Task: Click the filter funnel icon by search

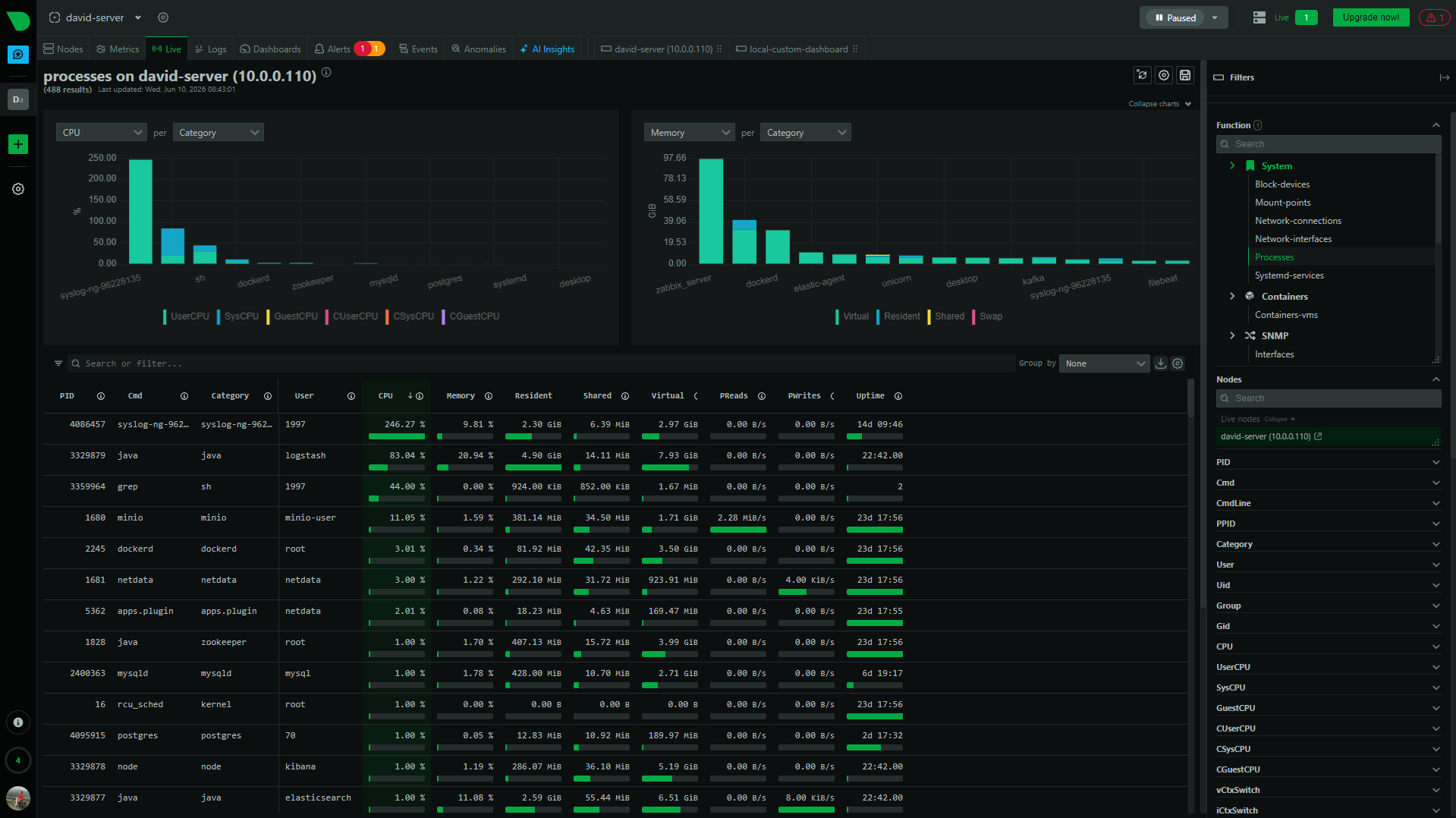Action: 58,363
